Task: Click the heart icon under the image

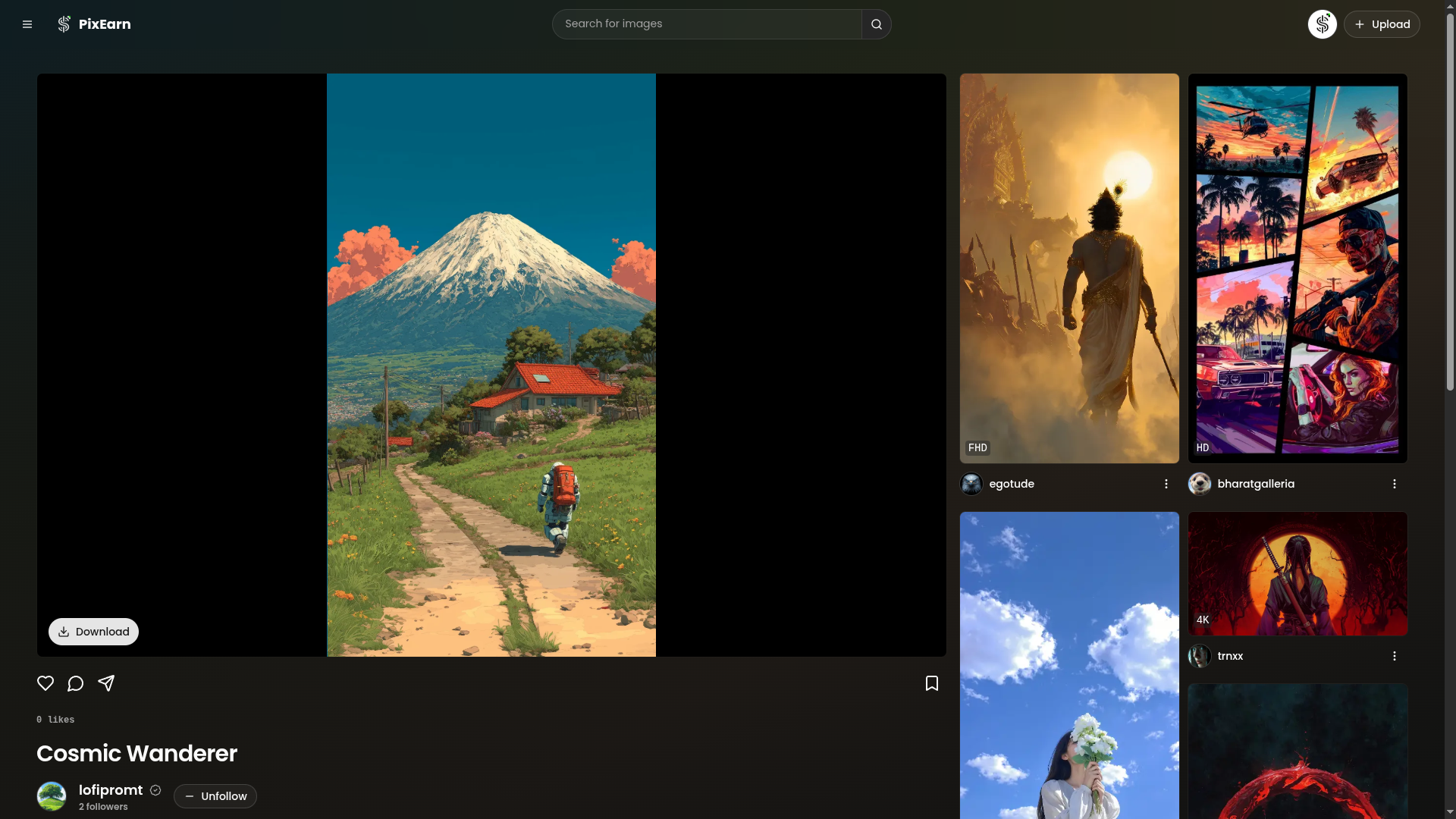Action: pyautogui.click(x=45, y=683)
